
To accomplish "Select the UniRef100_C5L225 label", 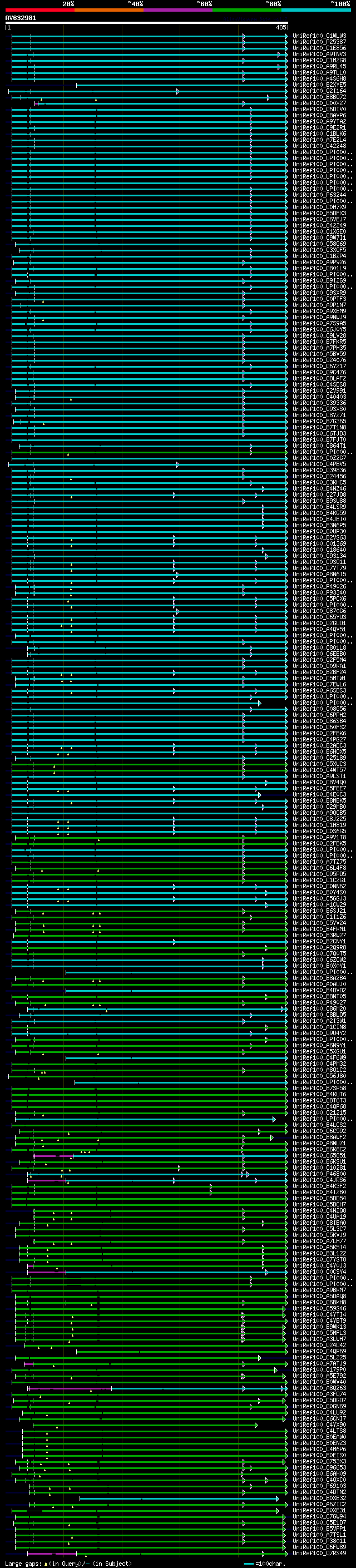I will (319, 1357).
